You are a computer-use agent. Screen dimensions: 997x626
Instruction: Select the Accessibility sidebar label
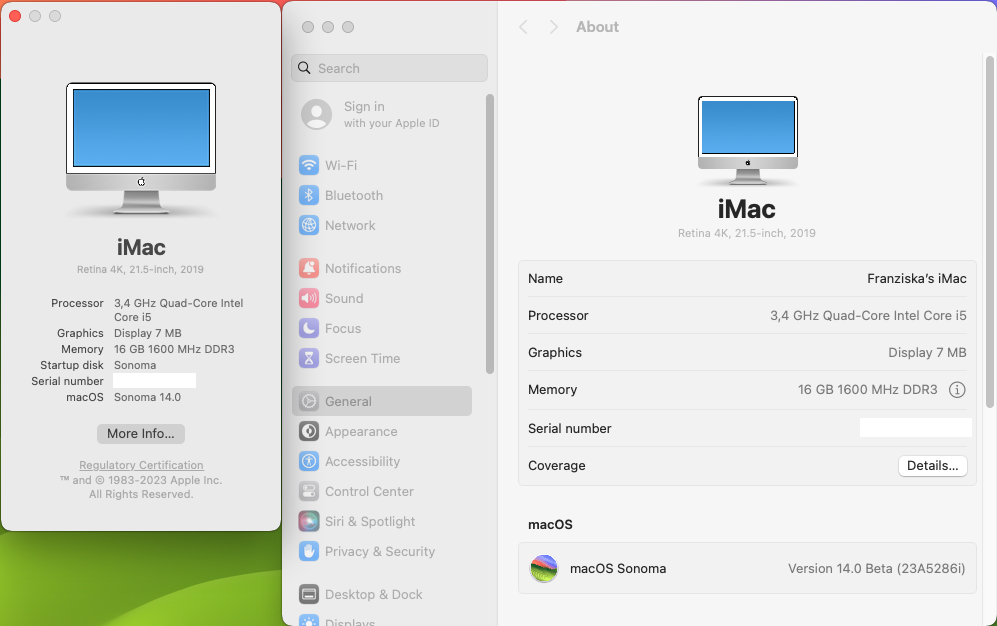362,461
